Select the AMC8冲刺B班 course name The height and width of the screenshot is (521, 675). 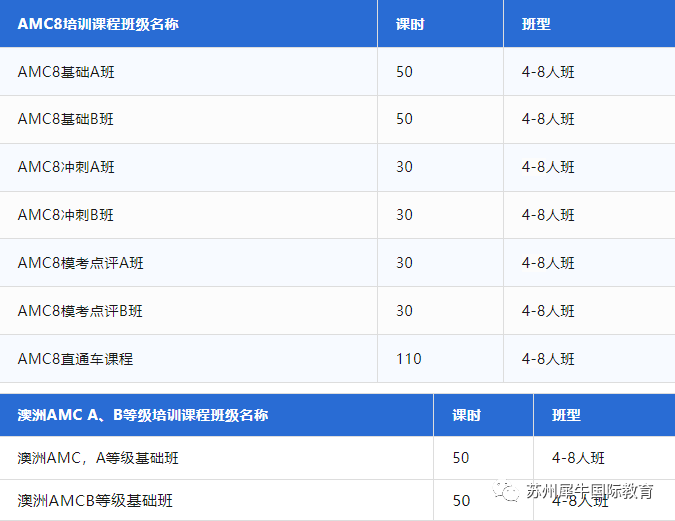[65, 215]
